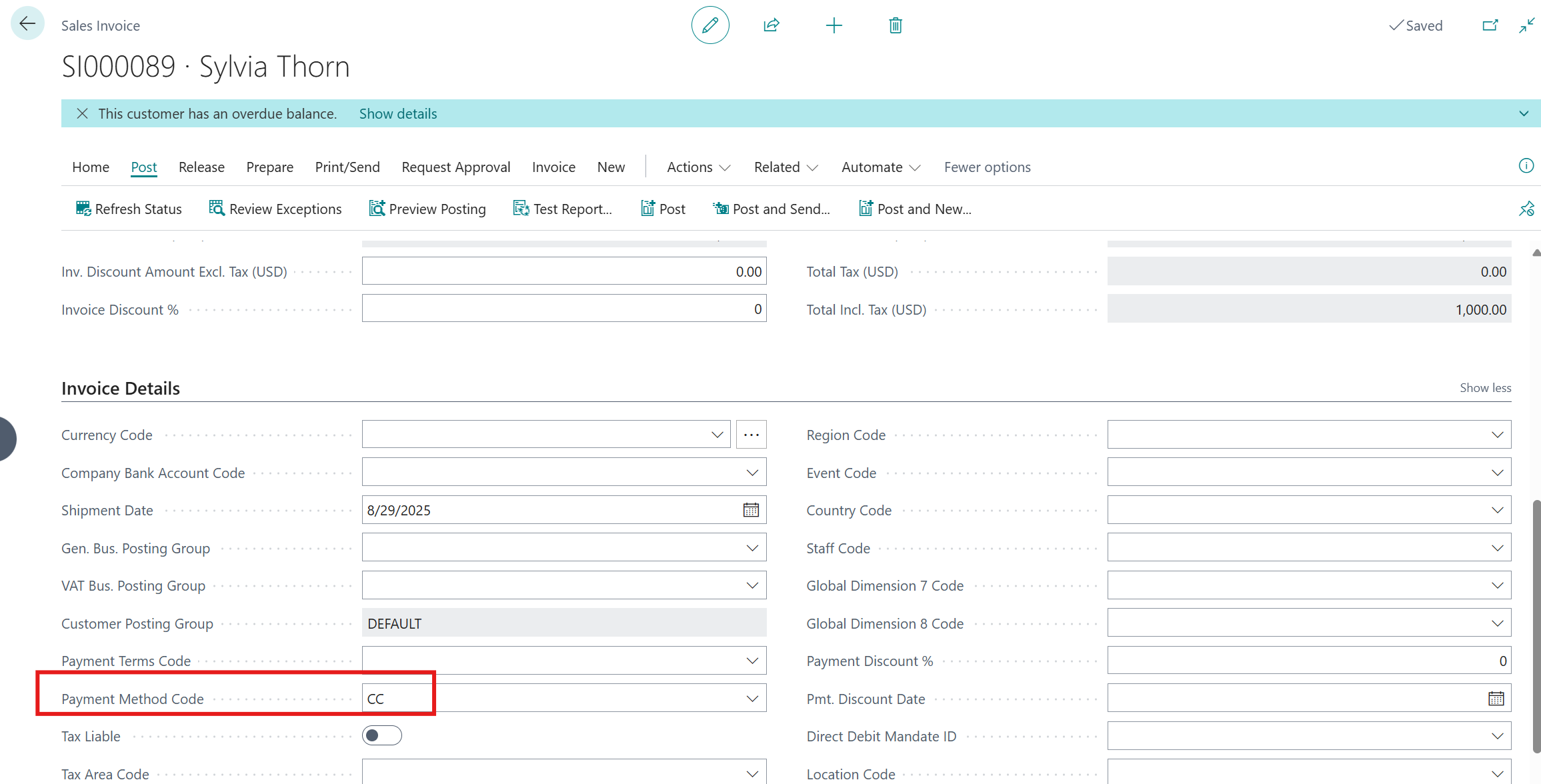1541x784 pixels.
Task: Expand Payment Method Code dropdown
Action: [752, 699]
